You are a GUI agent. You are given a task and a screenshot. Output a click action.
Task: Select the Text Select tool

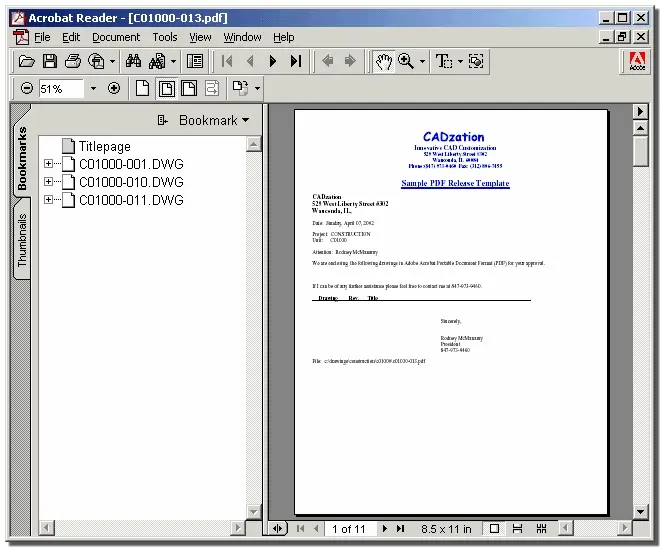[x=444, y=62]
